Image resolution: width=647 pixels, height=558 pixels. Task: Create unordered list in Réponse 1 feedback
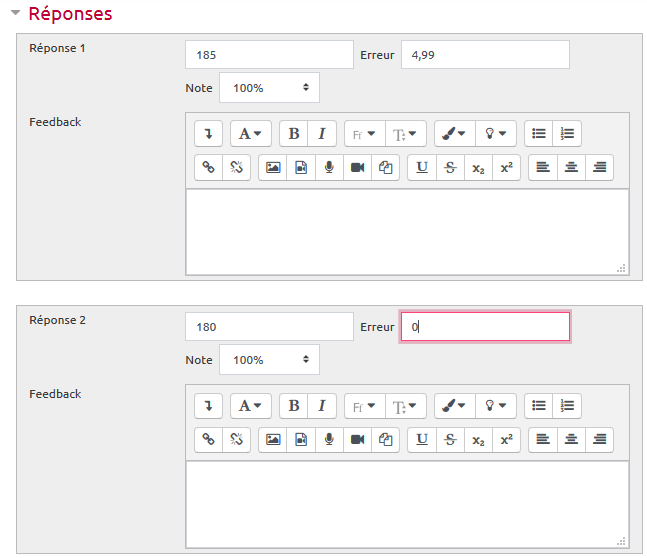[x=538, y=133]
